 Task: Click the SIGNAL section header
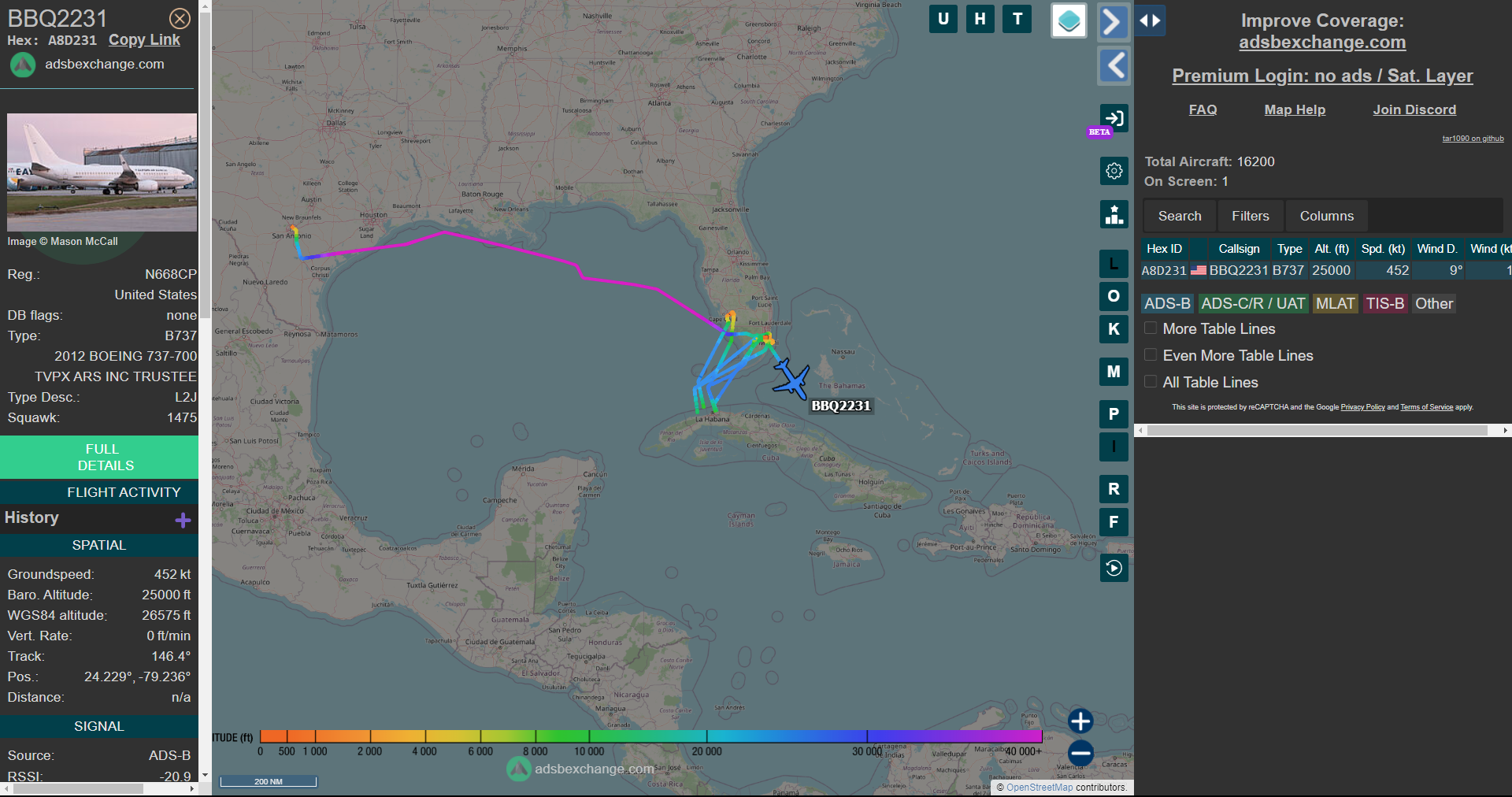click(x=99, y=726)
